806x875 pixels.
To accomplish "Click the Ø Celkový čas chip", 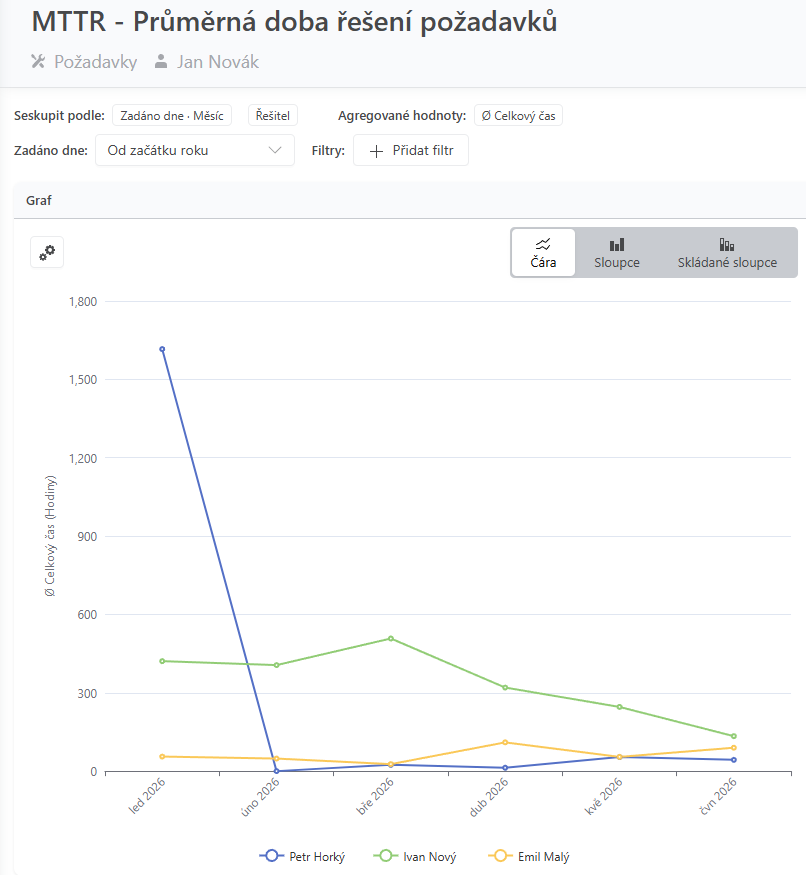I will pyautogui.click(x=519, y=116).
